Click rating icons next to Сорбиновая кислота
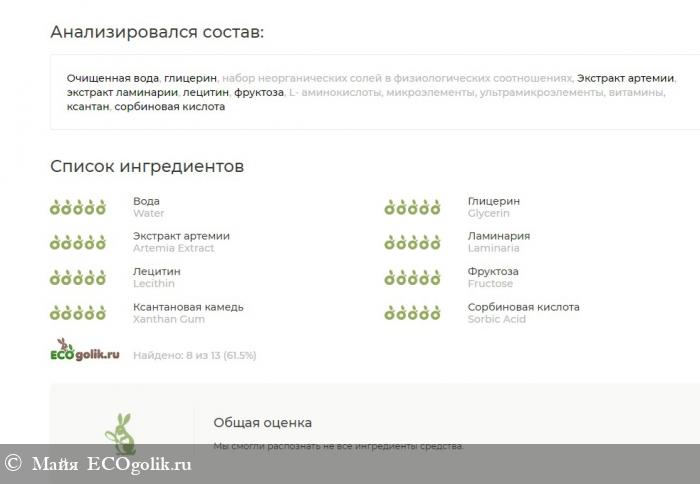700x484 pixels. coord(412,314)
